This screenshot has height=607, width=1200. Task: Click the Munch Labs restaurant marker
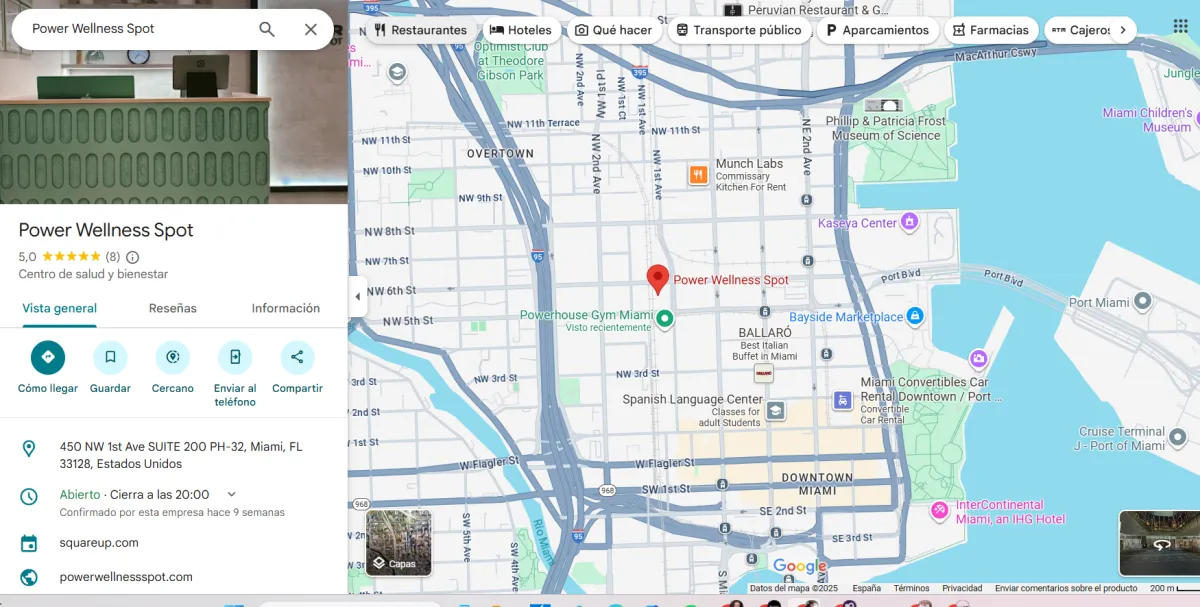point(698,175)
